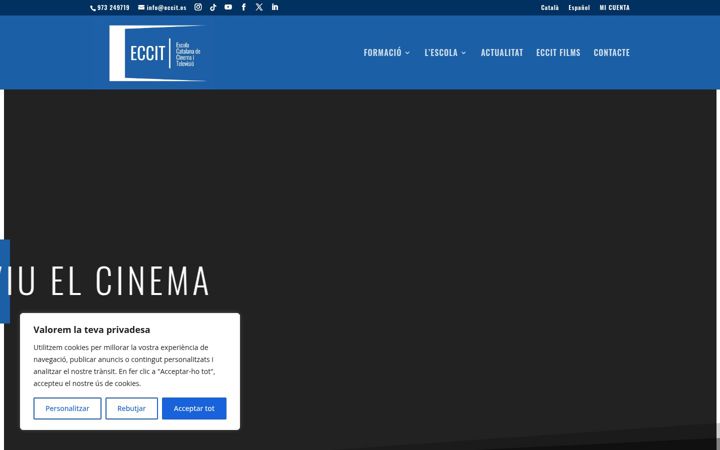Open MI CUENTA account page
This screenshot has height=450, width=720.
point(614,7)
